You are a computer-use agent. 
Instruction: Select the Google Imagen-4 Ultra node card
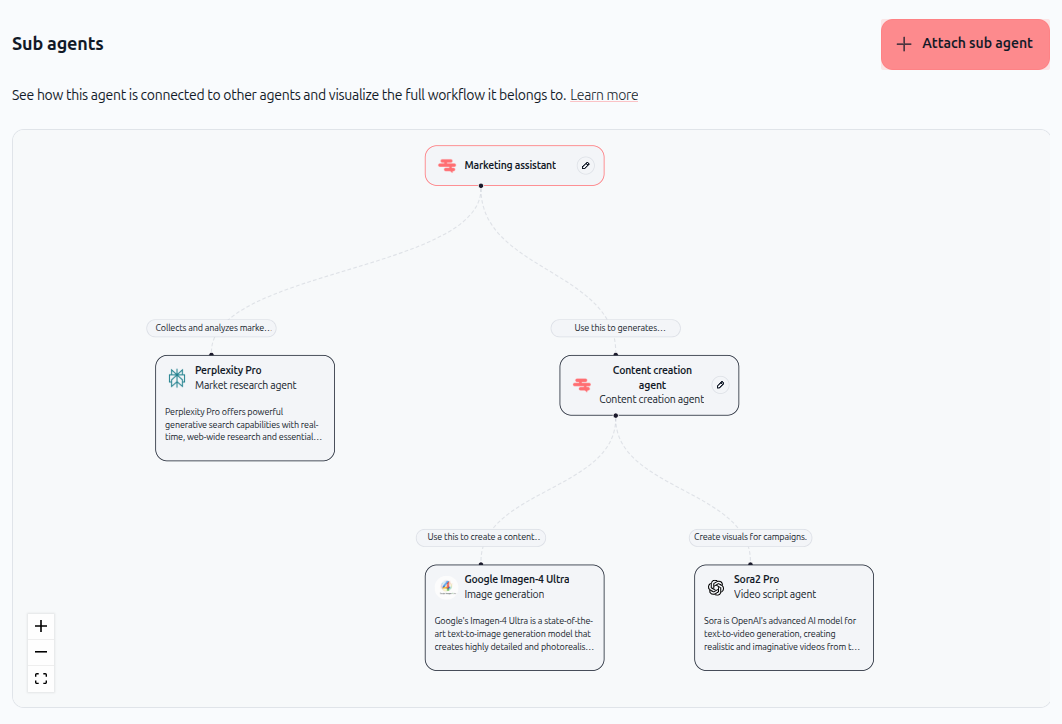(515, 618)
